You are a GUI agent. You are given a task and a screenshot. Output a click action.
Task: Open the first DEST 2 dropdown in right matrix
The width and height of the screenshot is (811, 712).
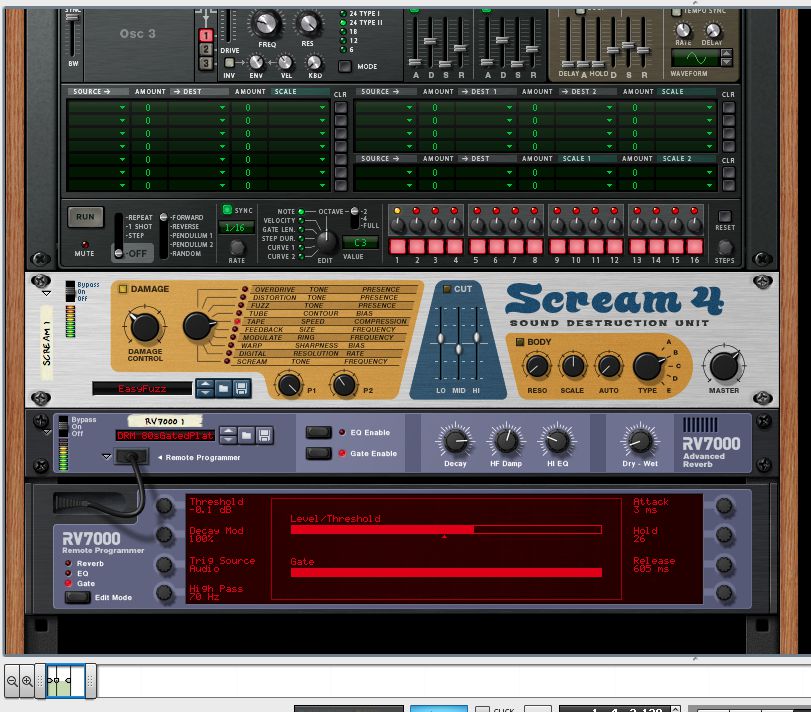(x=585, y=108)
